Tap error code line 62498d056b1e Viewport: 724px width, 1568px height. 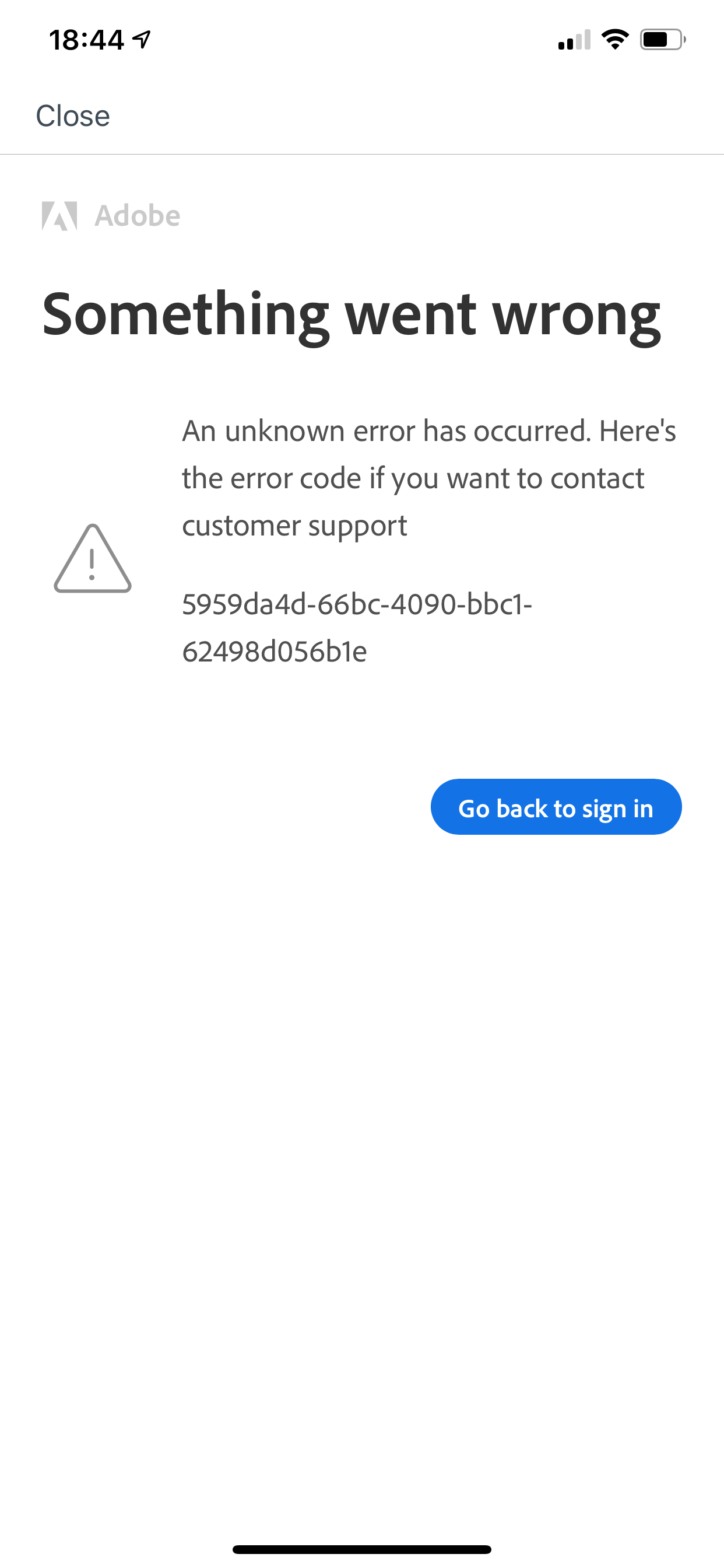click(275, 652)
